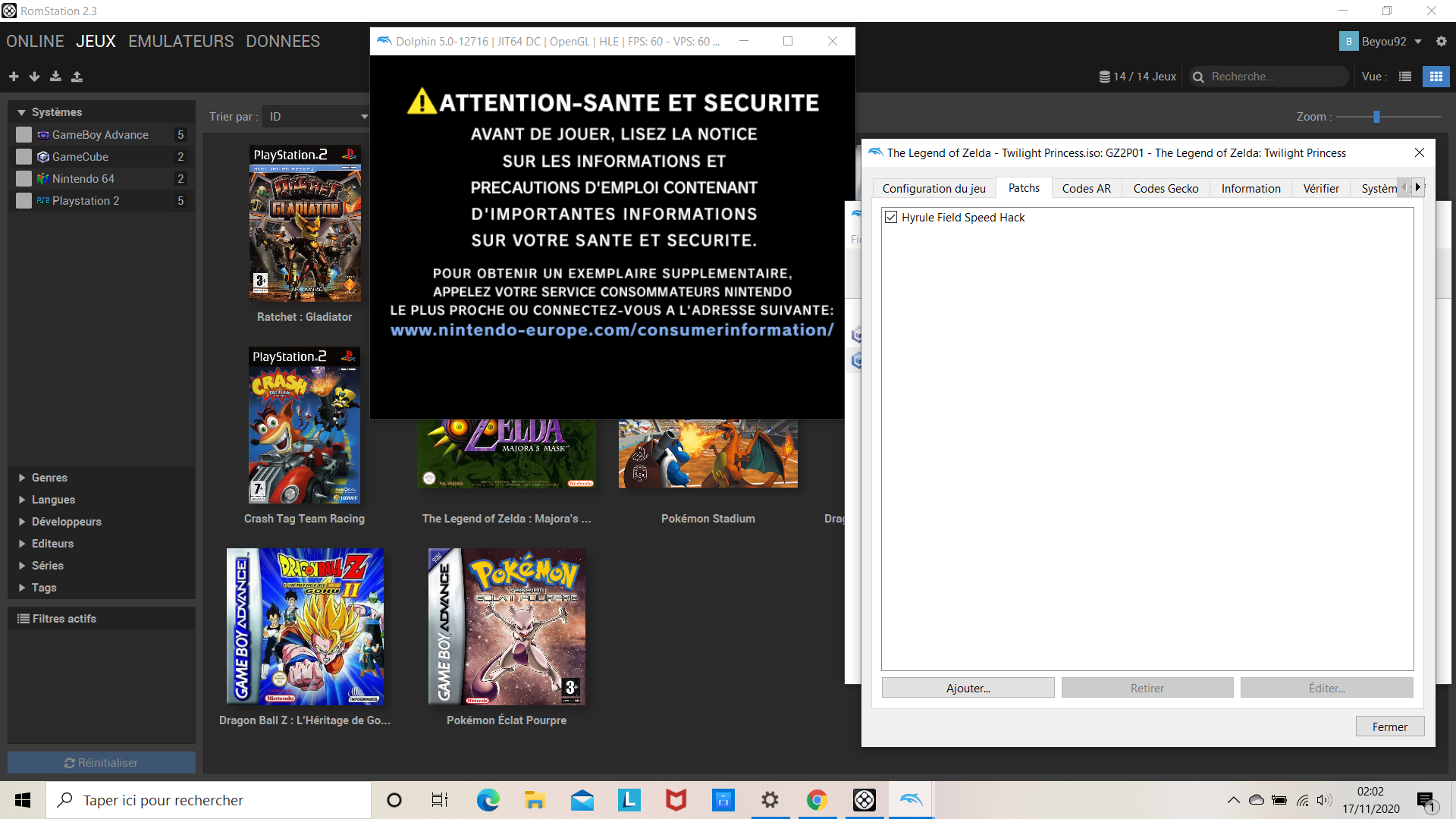Switch to Information tab
Image resolution: width=1456 pixels, height=819 pixels.
pyautogui.click(x=1250, y=188)
